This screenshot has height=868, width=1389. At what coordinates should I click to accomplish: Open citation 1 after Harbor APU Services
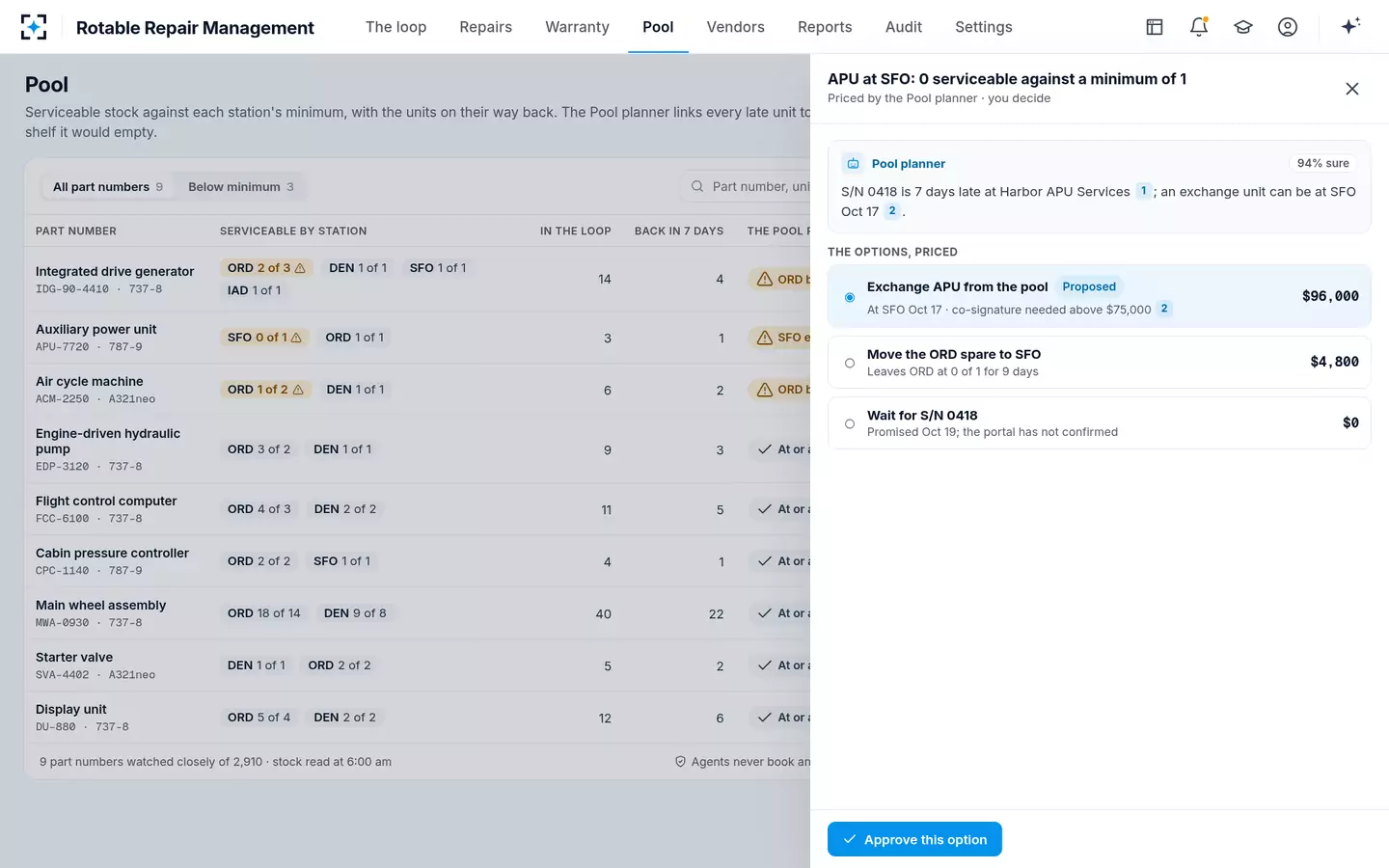point(1143,191)
